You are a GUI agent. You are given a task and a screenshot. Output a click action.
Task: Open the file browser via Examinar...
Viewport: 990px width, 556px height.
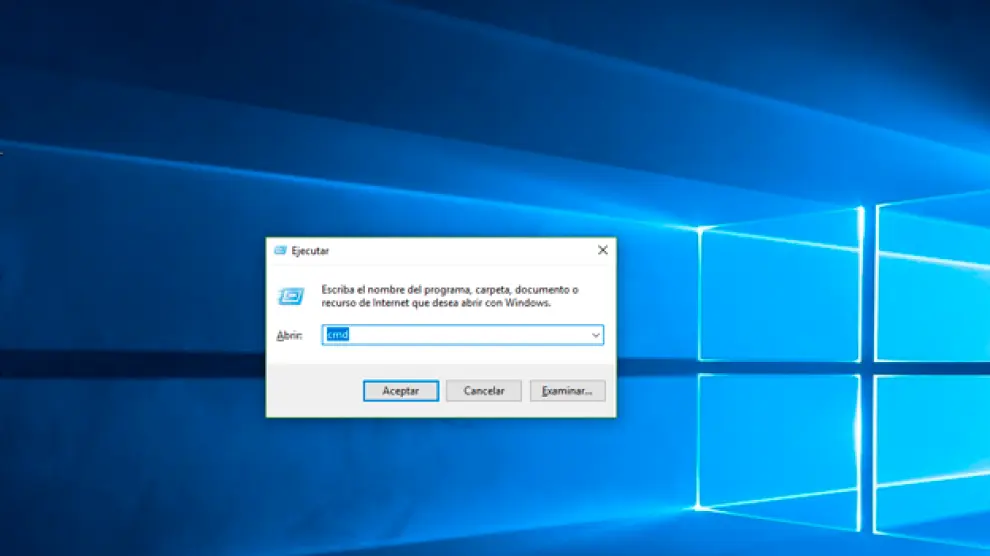click(x=567, y=391)
